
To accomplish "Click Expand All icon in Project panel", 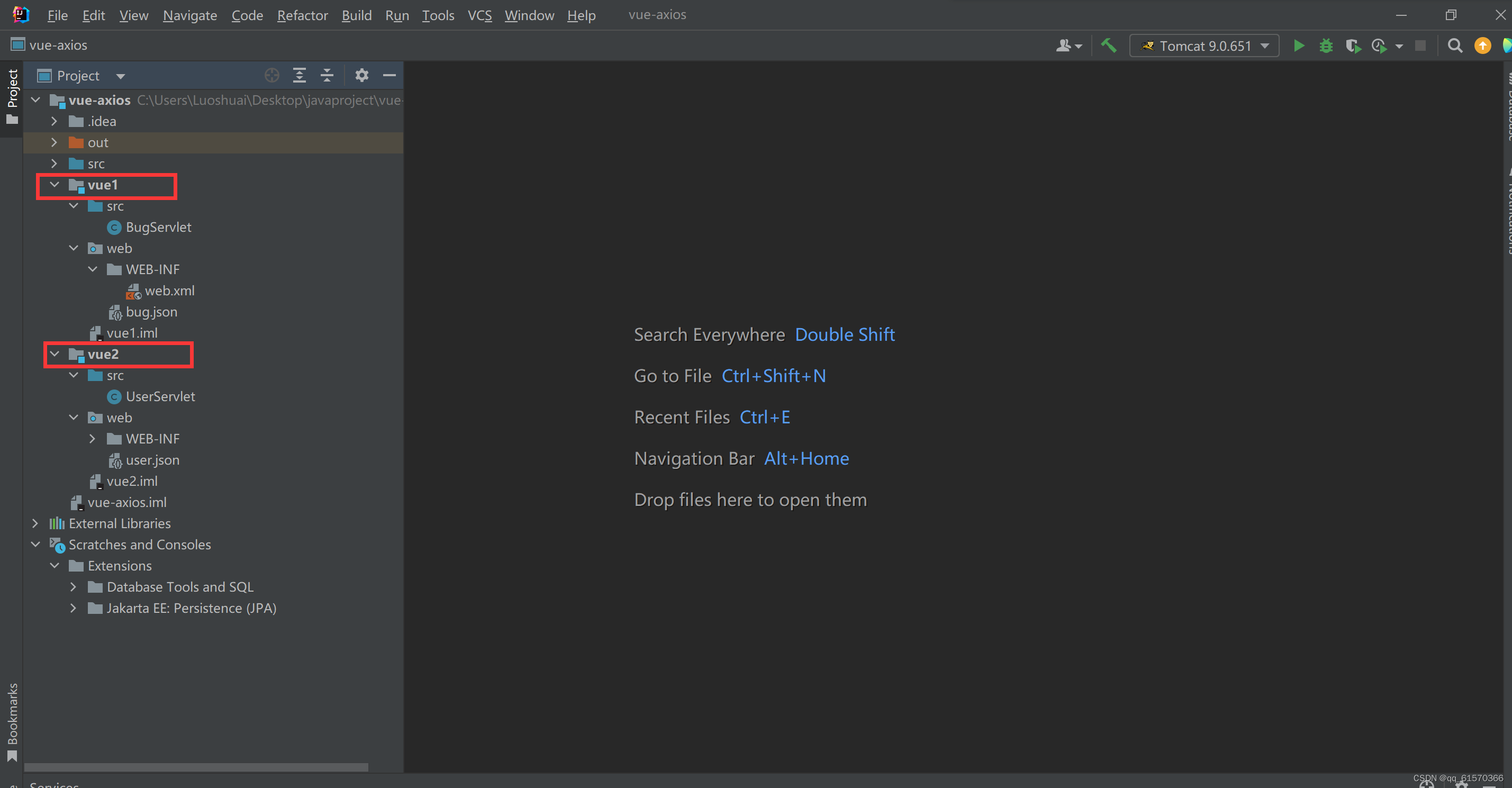I will tap(300, 75).
